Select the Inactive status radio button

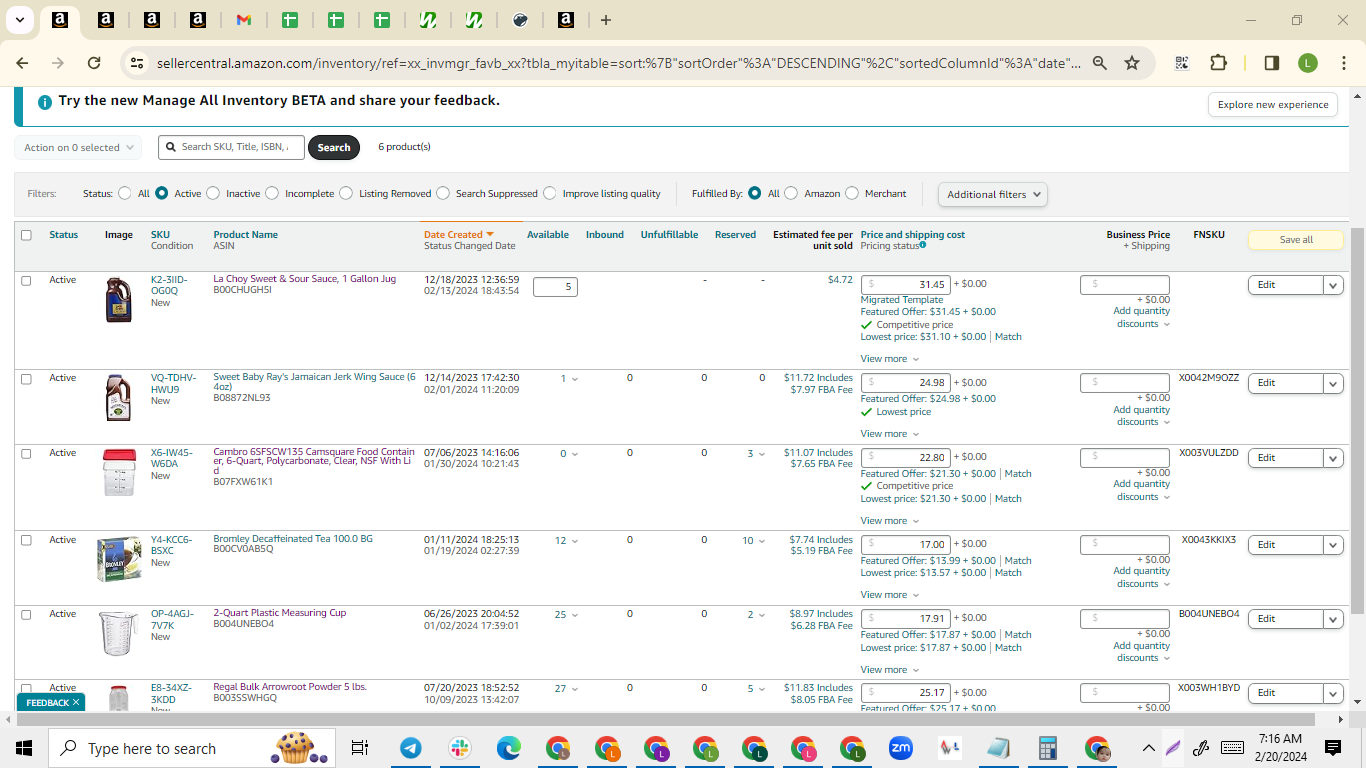213,193
